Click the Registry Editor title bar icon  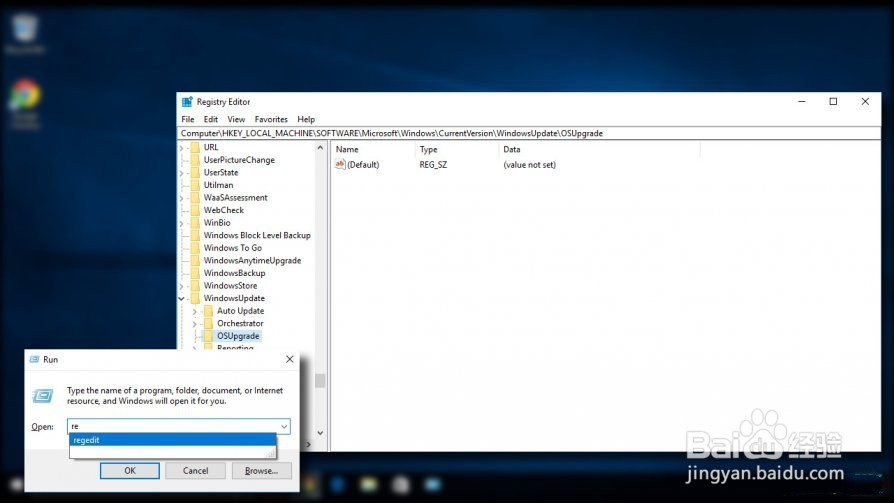coord(187,102)
